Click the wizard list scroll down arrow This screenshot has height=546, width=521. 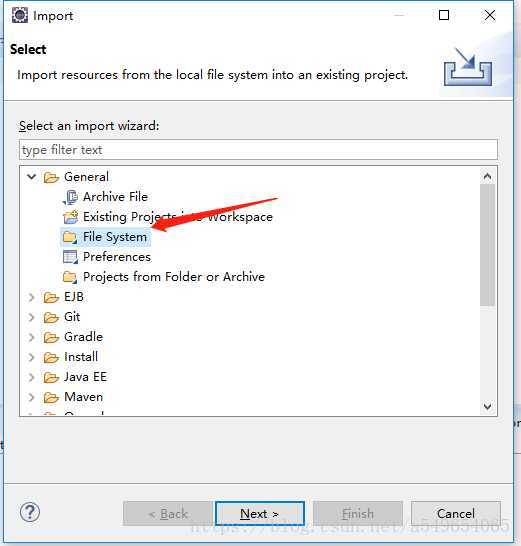coord(488,406)
